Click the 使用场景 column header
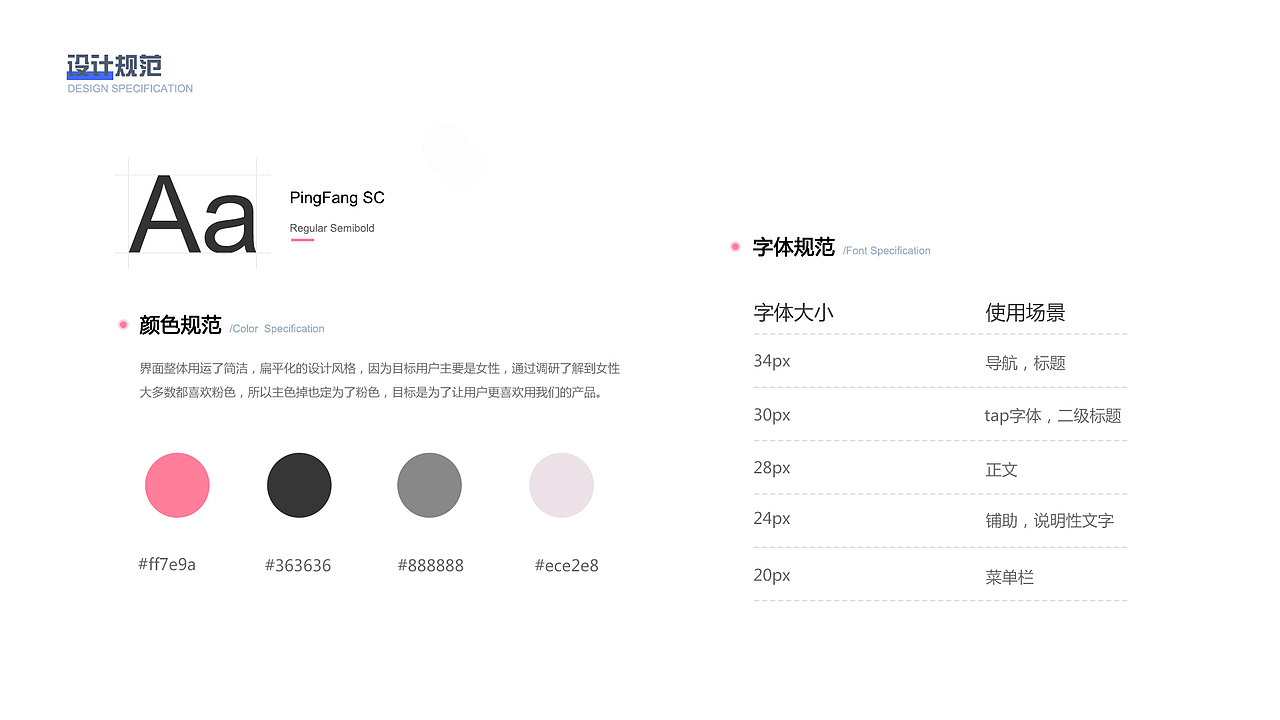This screenshot has width=1280, height=720. tap(1025, 313)
